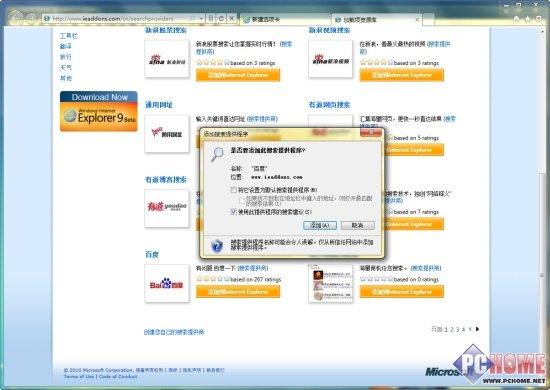Open the 搜索提供商 link in the 百度 description
Image resolution: width=550 pixels, height=390 pixels.
(x=253, y=268)
